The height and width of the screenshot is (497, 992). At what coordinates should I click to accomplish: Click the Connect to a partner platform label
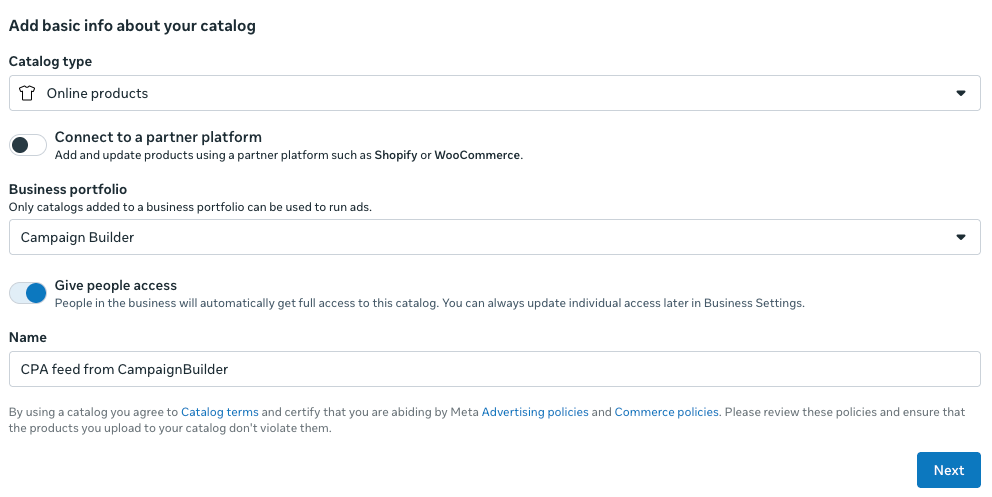pyautogui.click(x=158, y=137)
